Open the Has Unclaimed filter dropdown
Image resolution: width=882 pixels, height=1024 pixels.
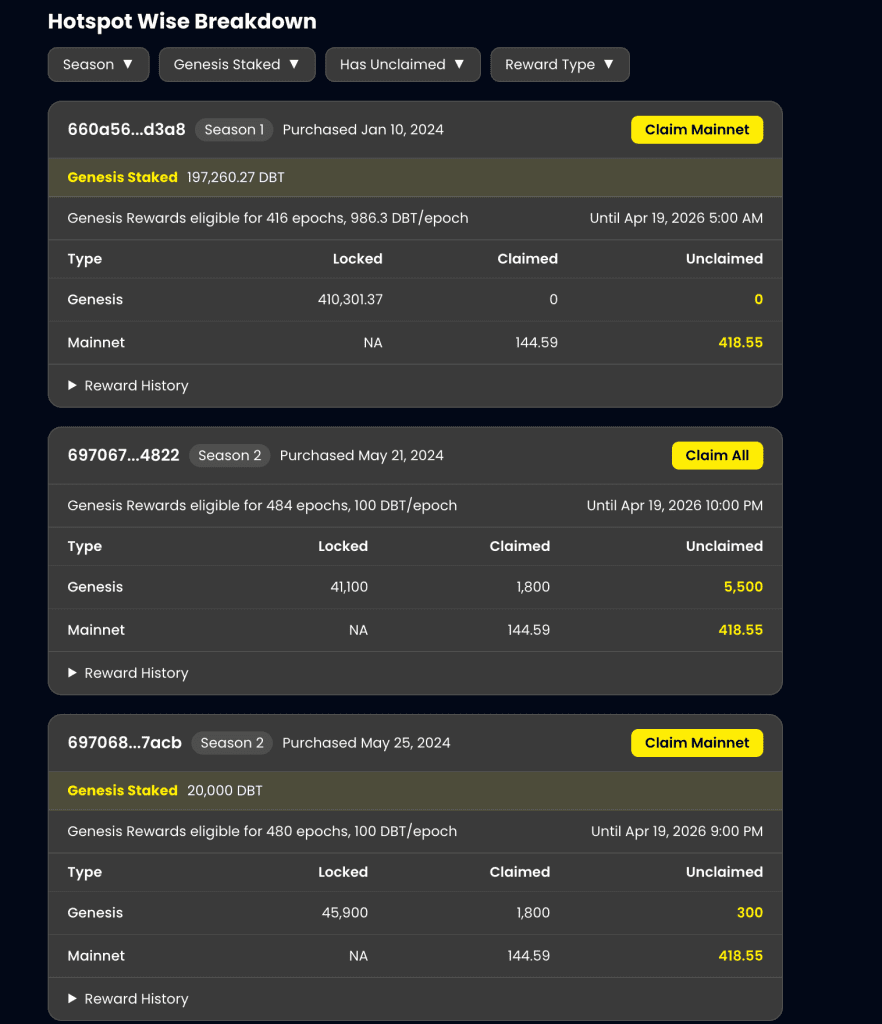coord(402,64)
